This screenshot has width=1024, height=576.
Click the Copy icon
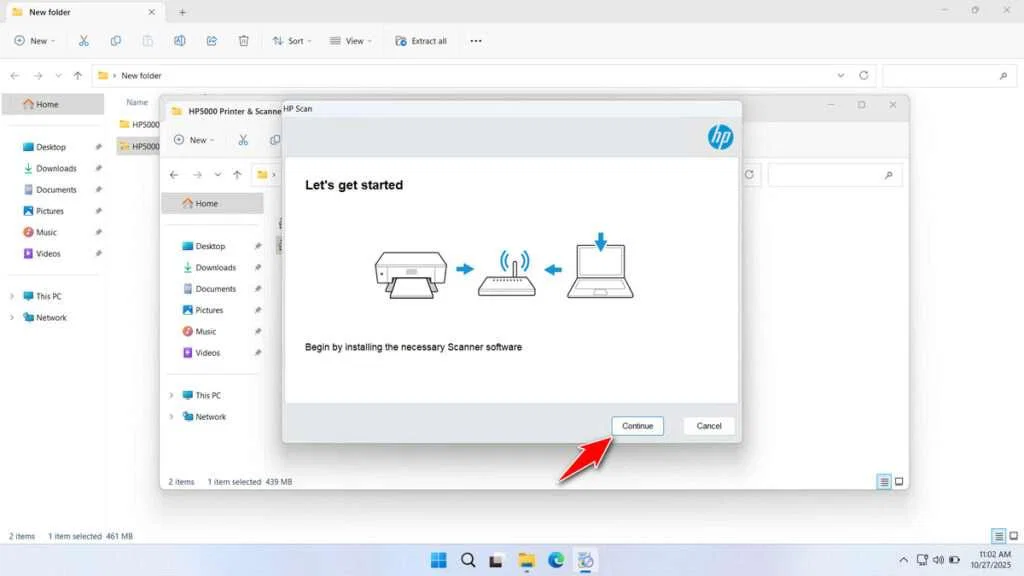coord(115,41)
